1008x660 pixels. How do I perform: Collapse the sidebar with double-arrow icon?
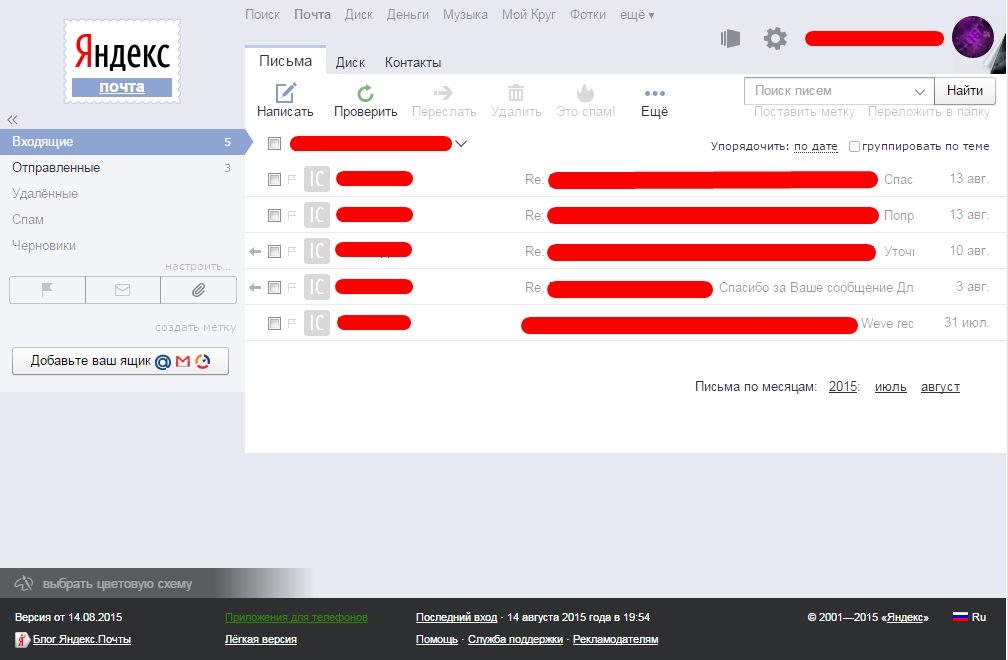(x=12, y=120)
